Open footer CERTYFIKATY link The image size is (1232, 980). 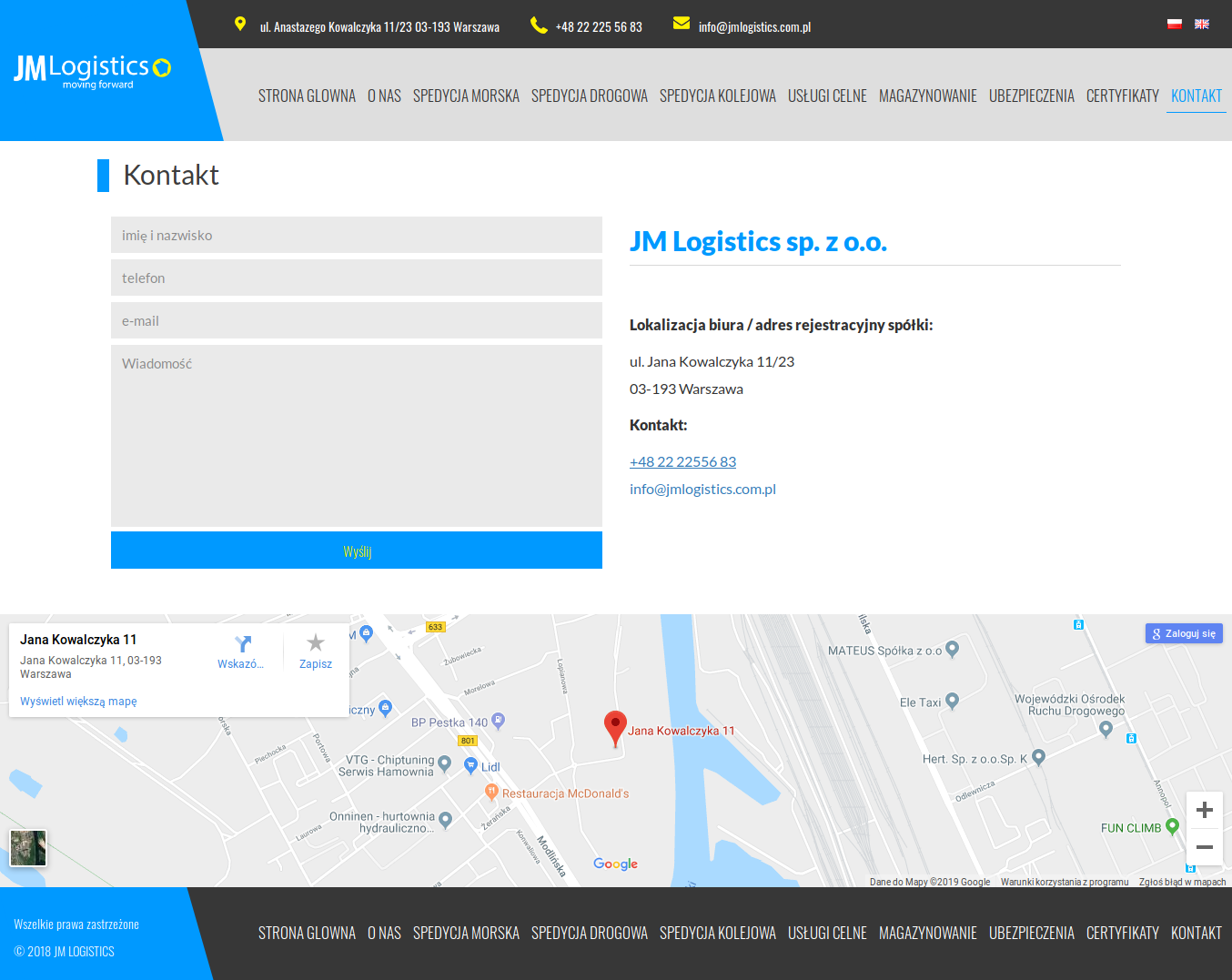(x=1123, y=933)
